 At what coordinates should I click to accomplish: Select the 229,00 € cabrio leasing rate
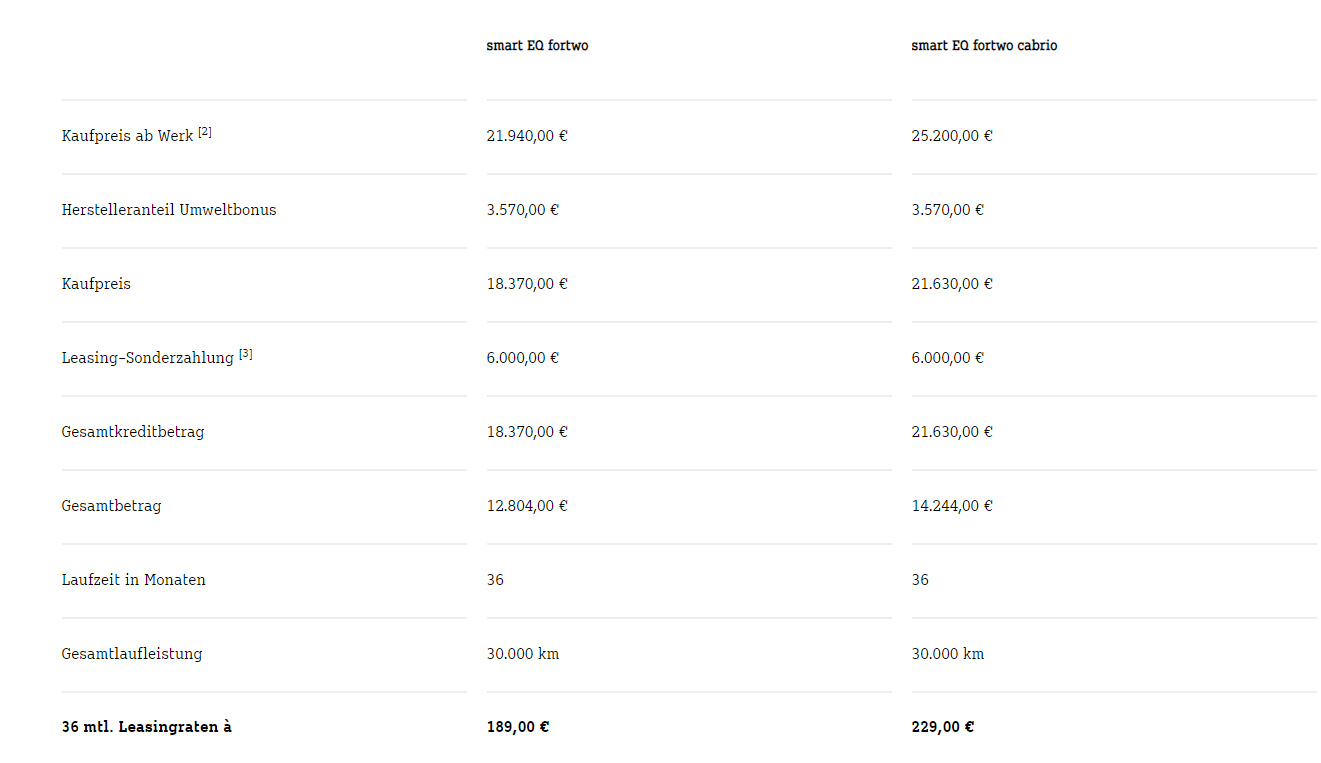click(943, 727)
